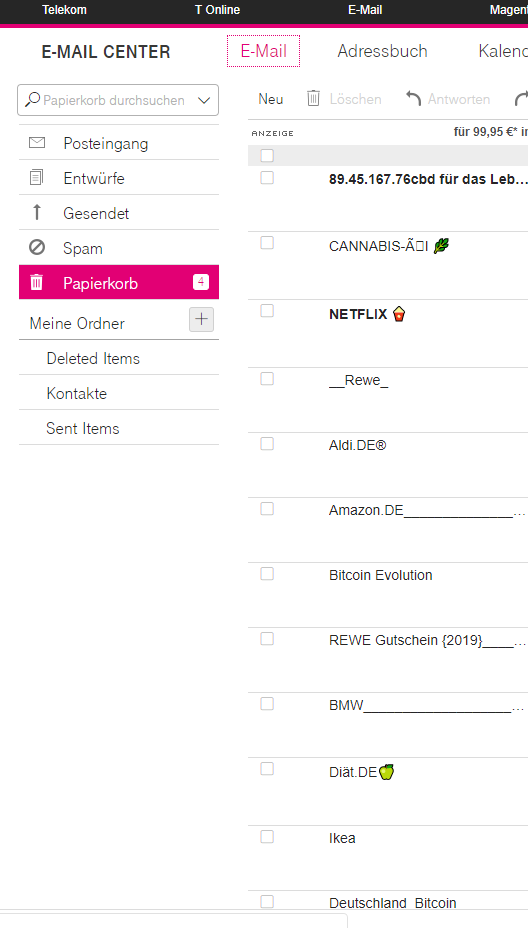This screenshot has height=928, width=528.
Task: Click the Spam blocked-circle icon
Action: [x=37, y=247]
